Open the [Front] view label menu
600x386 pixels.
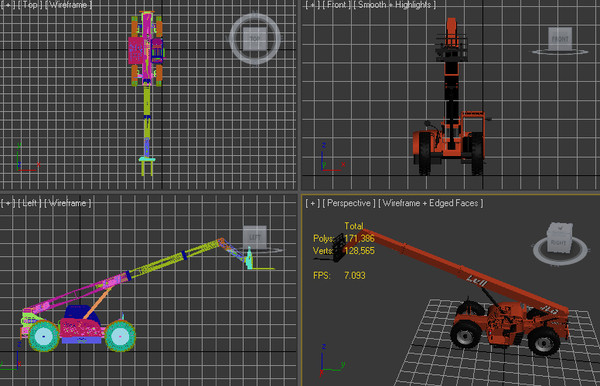pyautogui.click(x=337, y=5)
